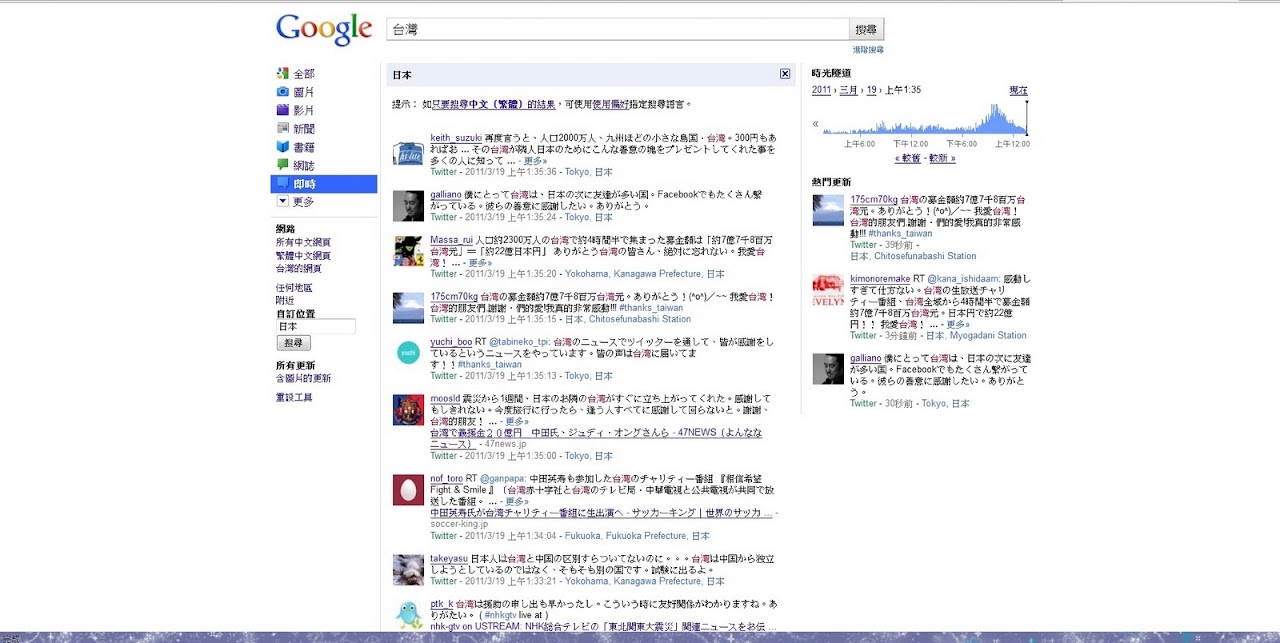Click inside the search box containing 台灣

point(618,30)
